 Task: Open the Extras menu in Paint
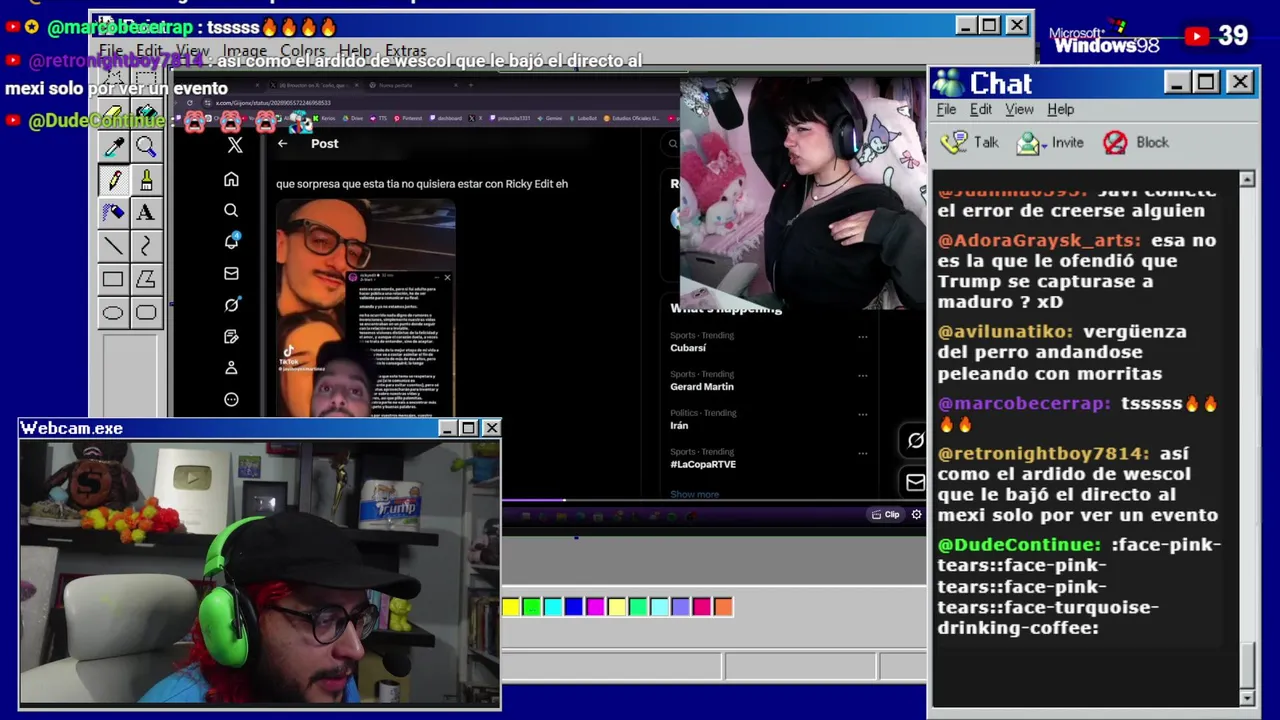pyautogui.click(x=405, y=51)
